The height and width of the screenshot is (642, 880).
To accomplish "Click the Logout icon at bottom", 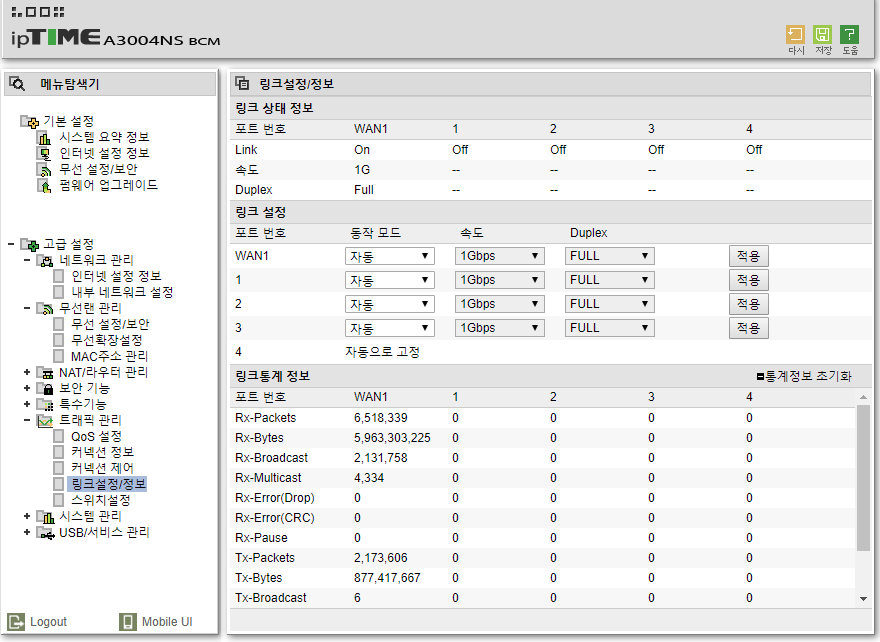I will click(16, 622).
